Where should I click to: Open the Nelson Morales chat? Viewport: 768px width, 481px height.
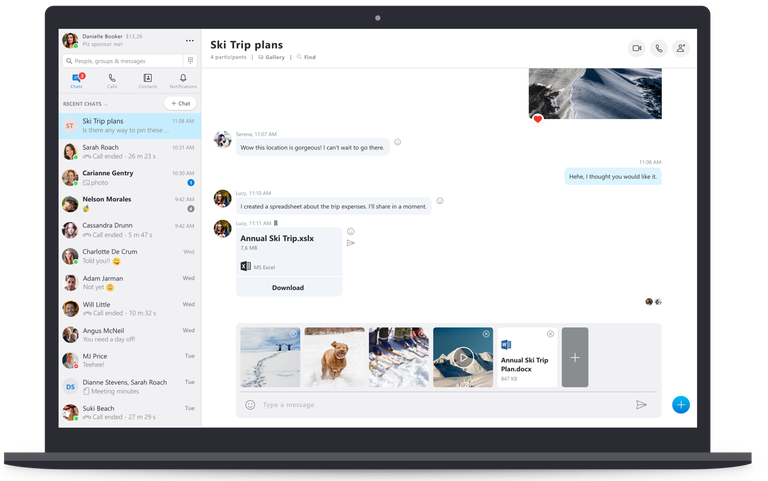coord(130,204)
